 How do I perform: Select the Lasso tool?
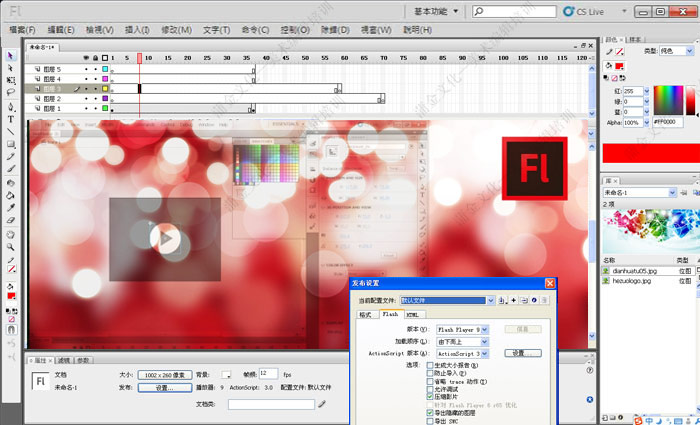pos(11,92)
